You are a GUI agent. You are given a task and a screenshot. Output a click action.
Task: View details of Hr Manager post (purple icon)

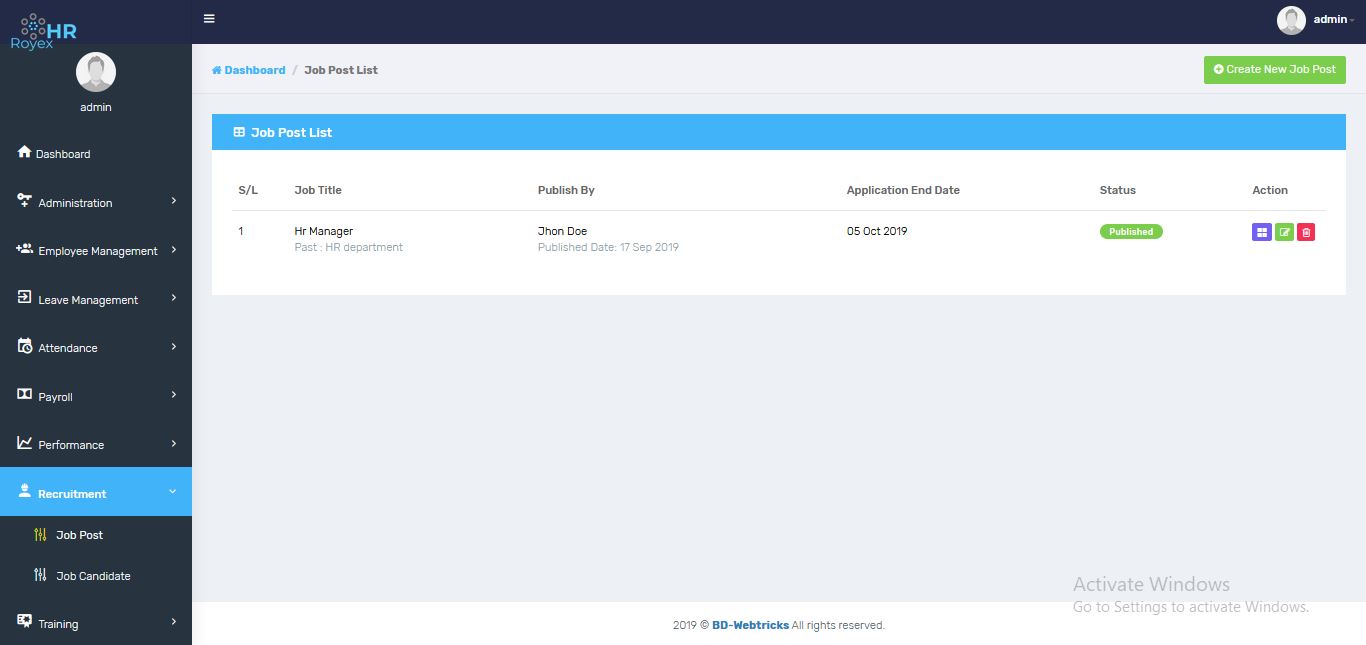click(x=1262, y=232)
